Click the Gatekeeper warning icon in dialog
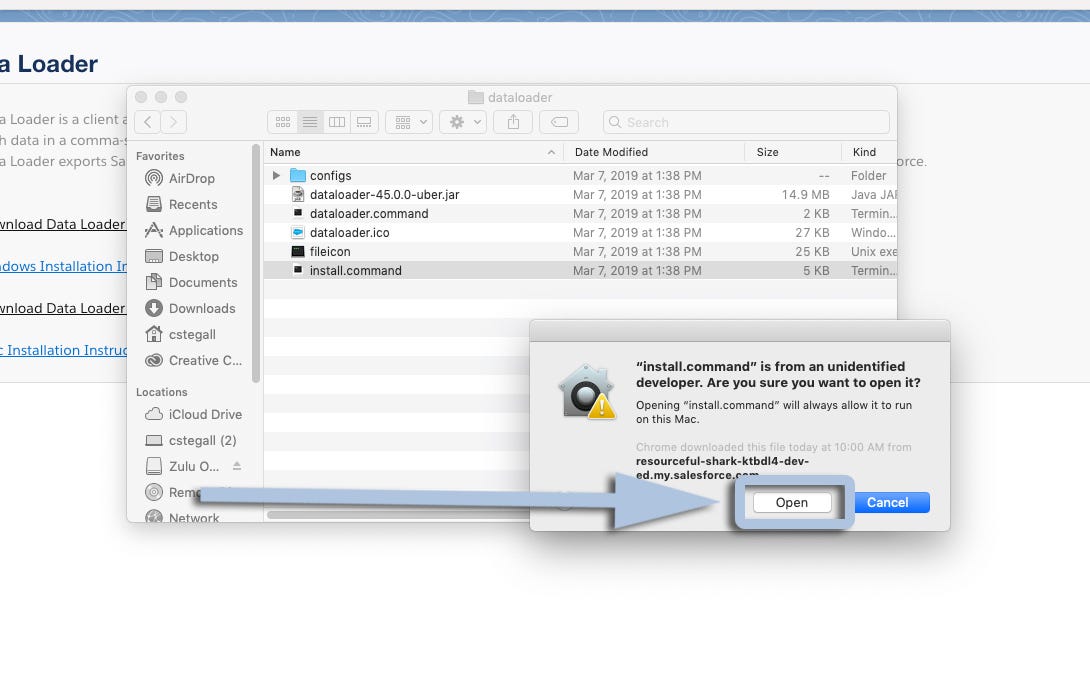The width and height of the screenshot is (1090, 676). tap(587, 392)
